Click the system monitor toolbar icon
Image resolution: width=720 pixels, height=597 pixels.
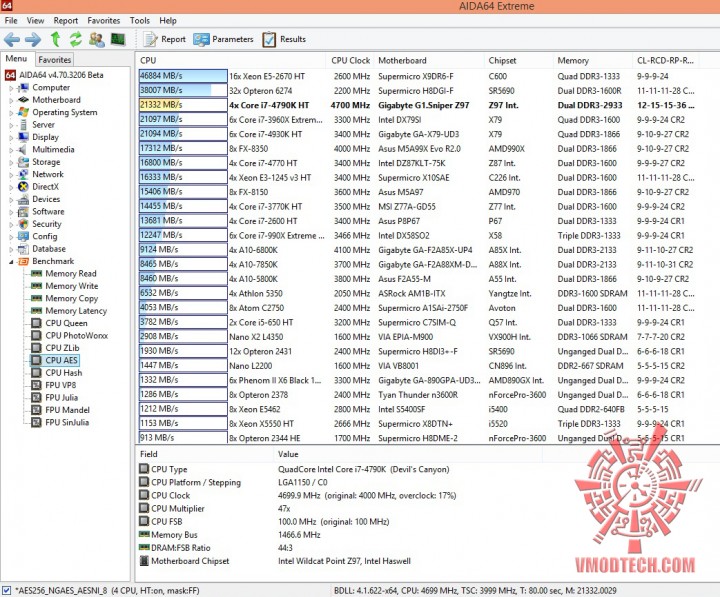pos(118,39)
